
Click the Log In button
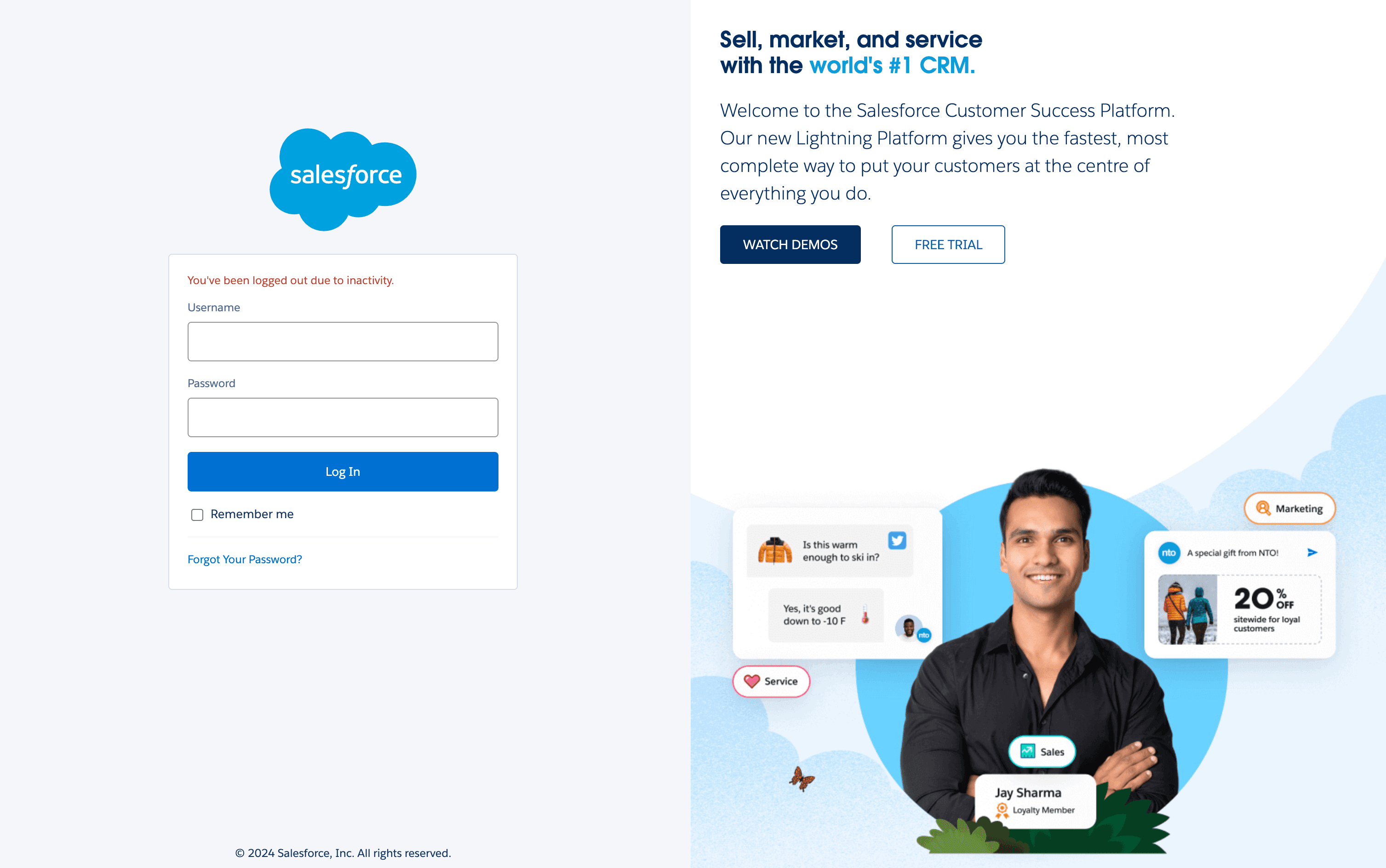343,471
